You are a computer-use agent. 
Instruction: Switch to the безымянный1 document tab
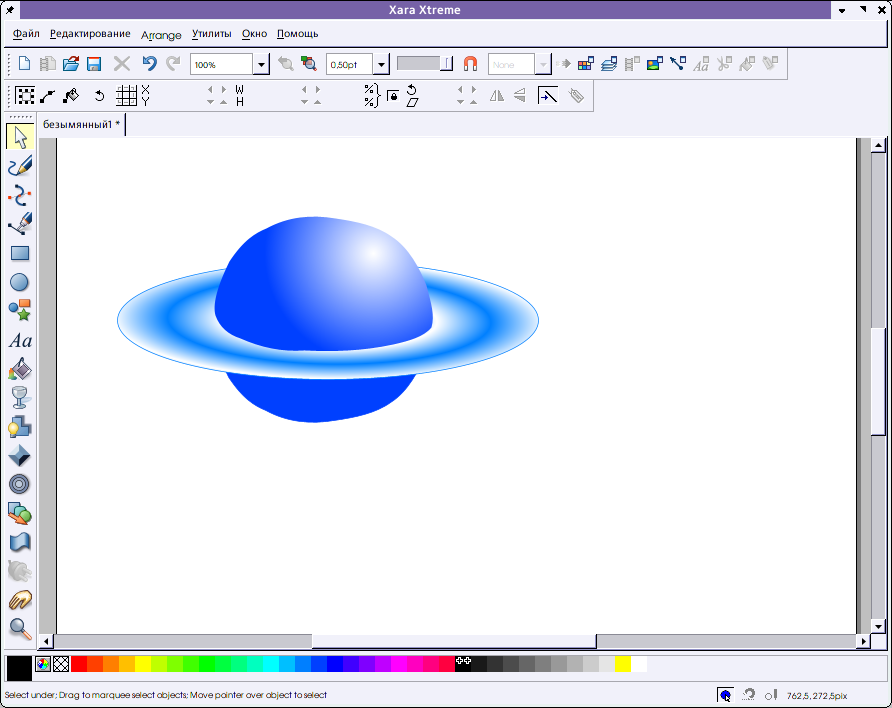[x=80, y=125]
